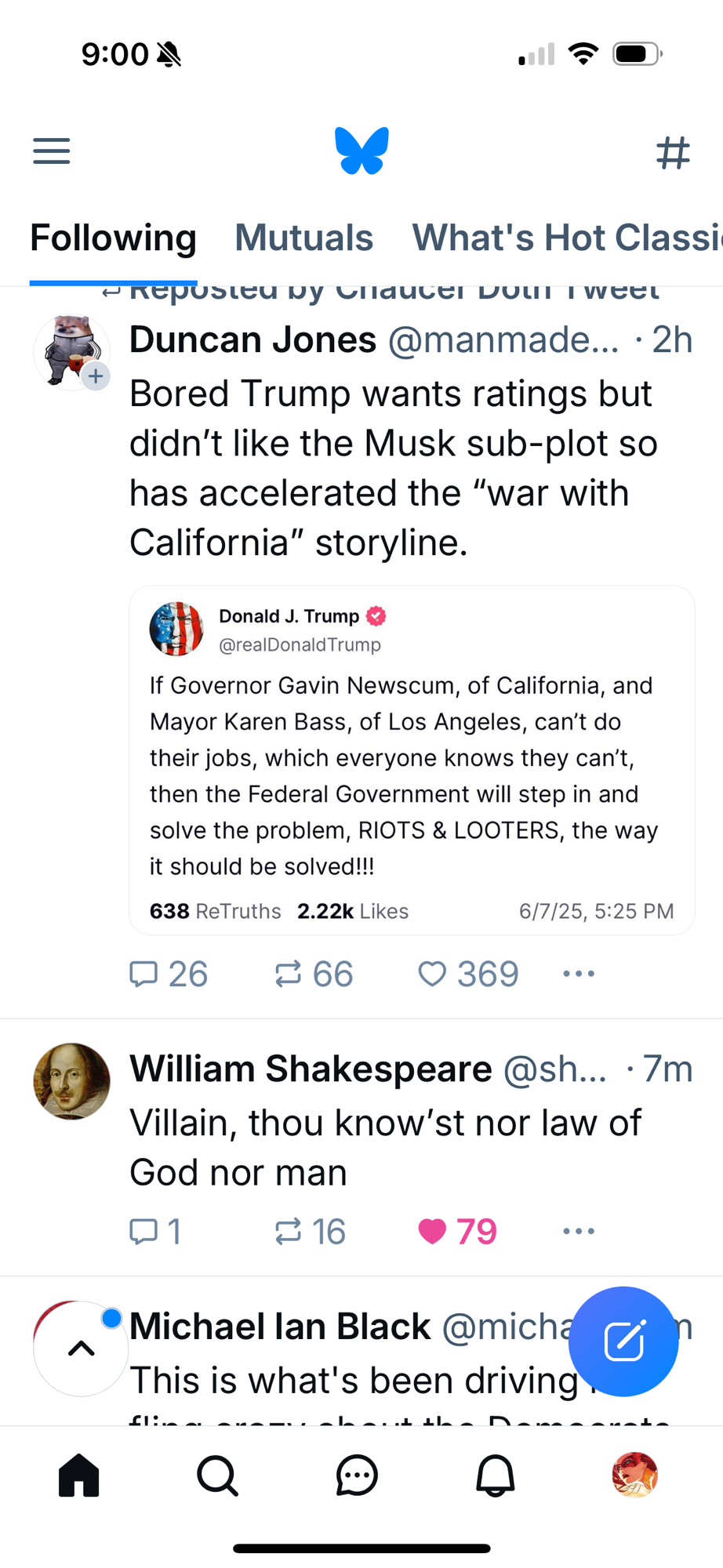The image size is (723, 1568).
Task: Open the Search tab in bottom bar
Action: 217,1476
